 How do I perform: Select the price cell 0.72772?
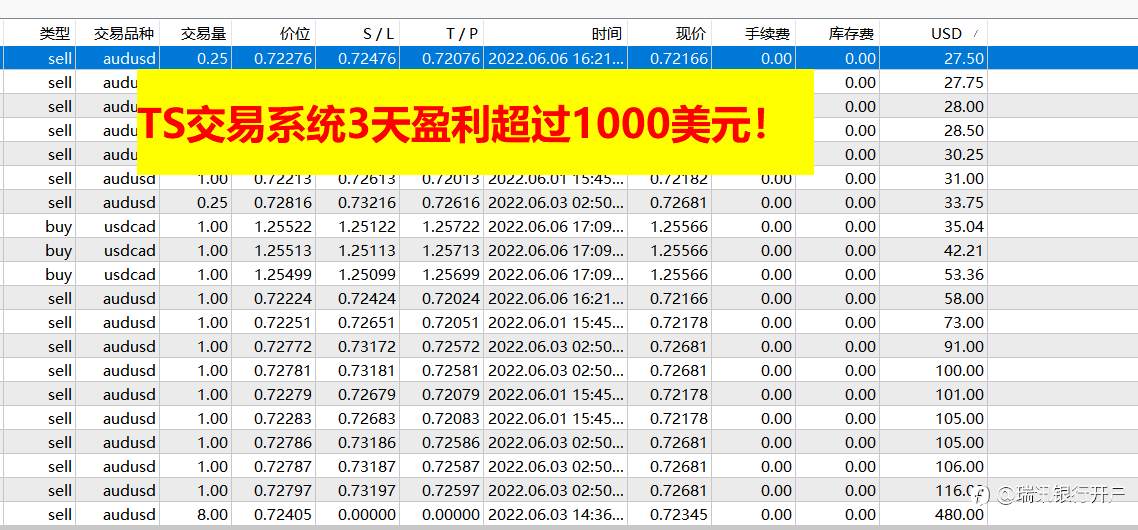283,346
